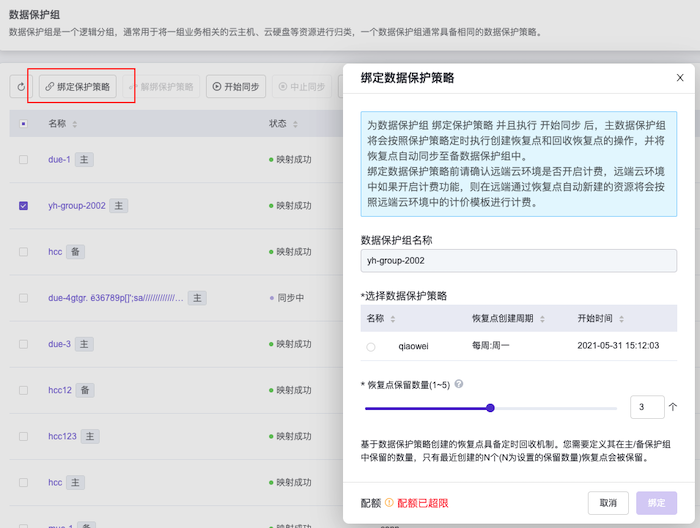Select the qiaowei policy radio button
The height and width of the screenshot is (528, 700).
pos(371,346)
